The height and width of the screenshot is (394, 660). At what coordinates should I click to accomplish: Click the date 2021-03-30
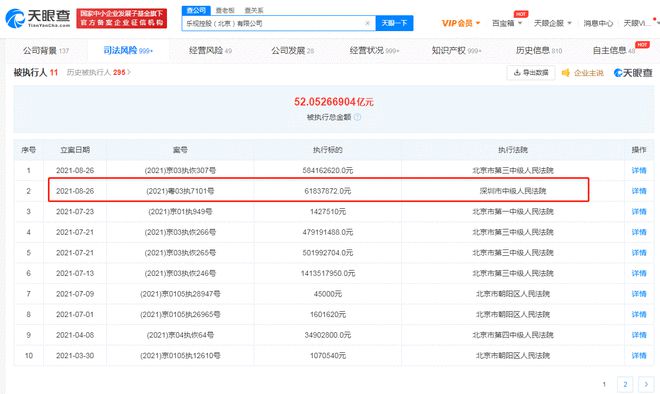pyautogui.click(x=75, y=356)
